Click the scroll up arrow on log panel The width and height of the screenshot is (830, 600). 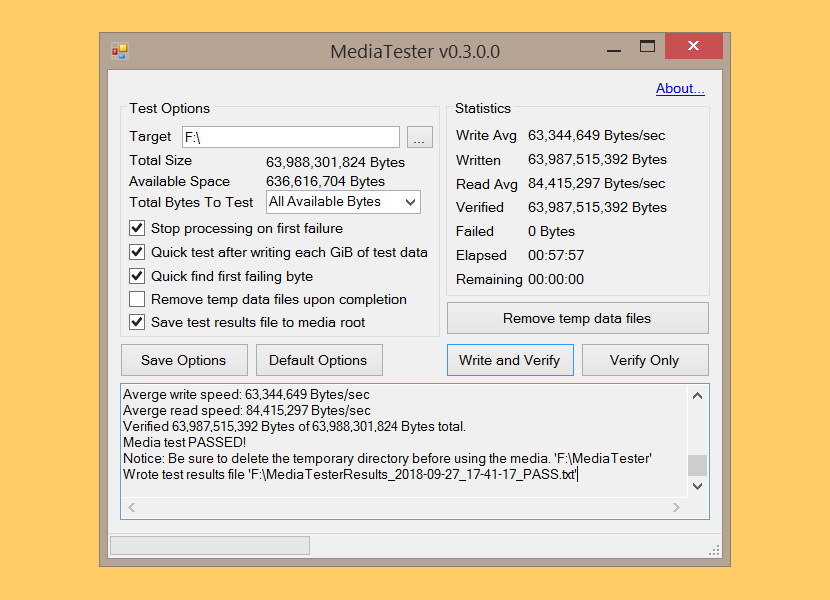click(x=697, y=395)
